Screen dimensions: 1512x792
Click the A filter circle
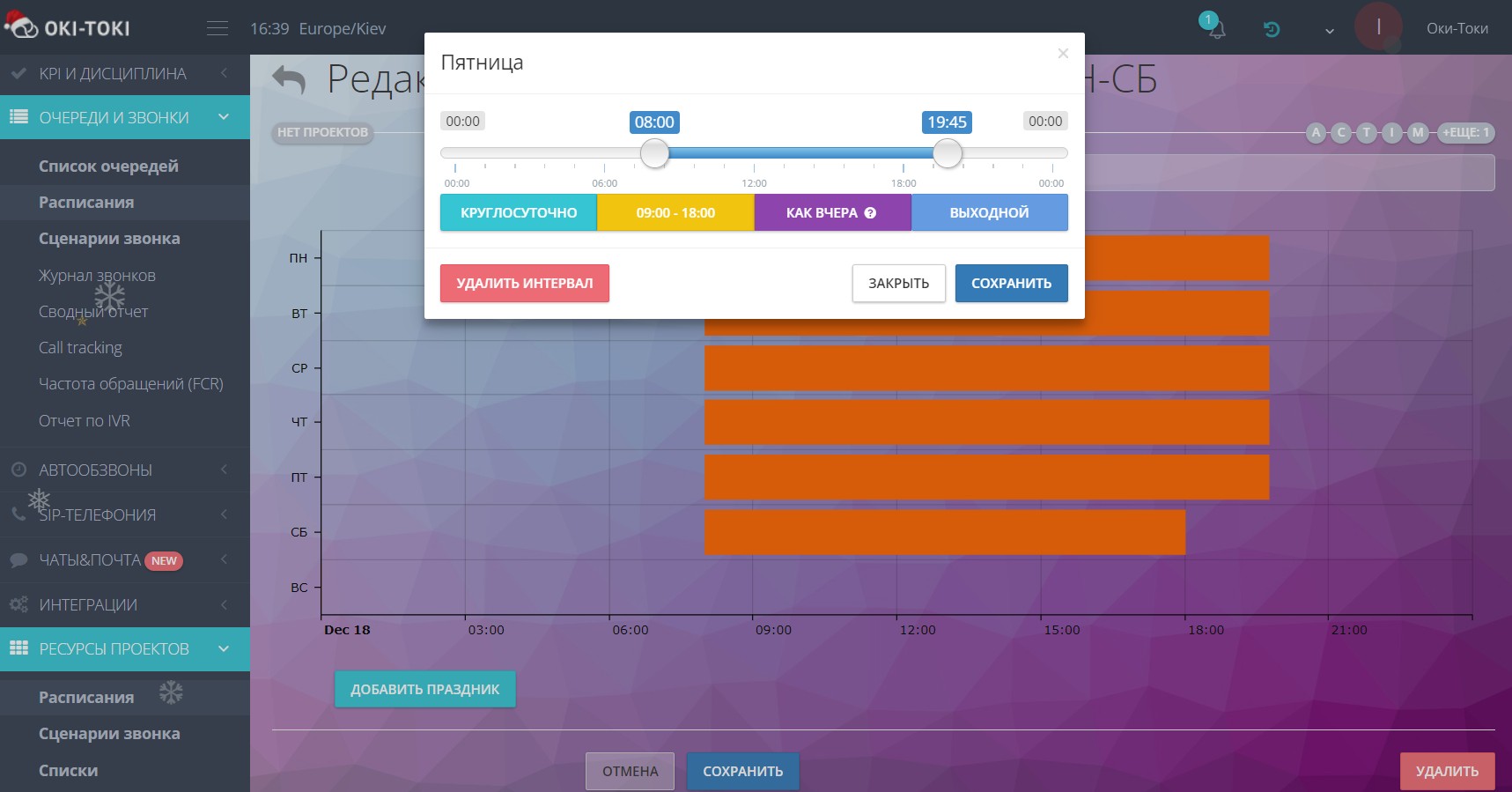[x=1316, y=133]
